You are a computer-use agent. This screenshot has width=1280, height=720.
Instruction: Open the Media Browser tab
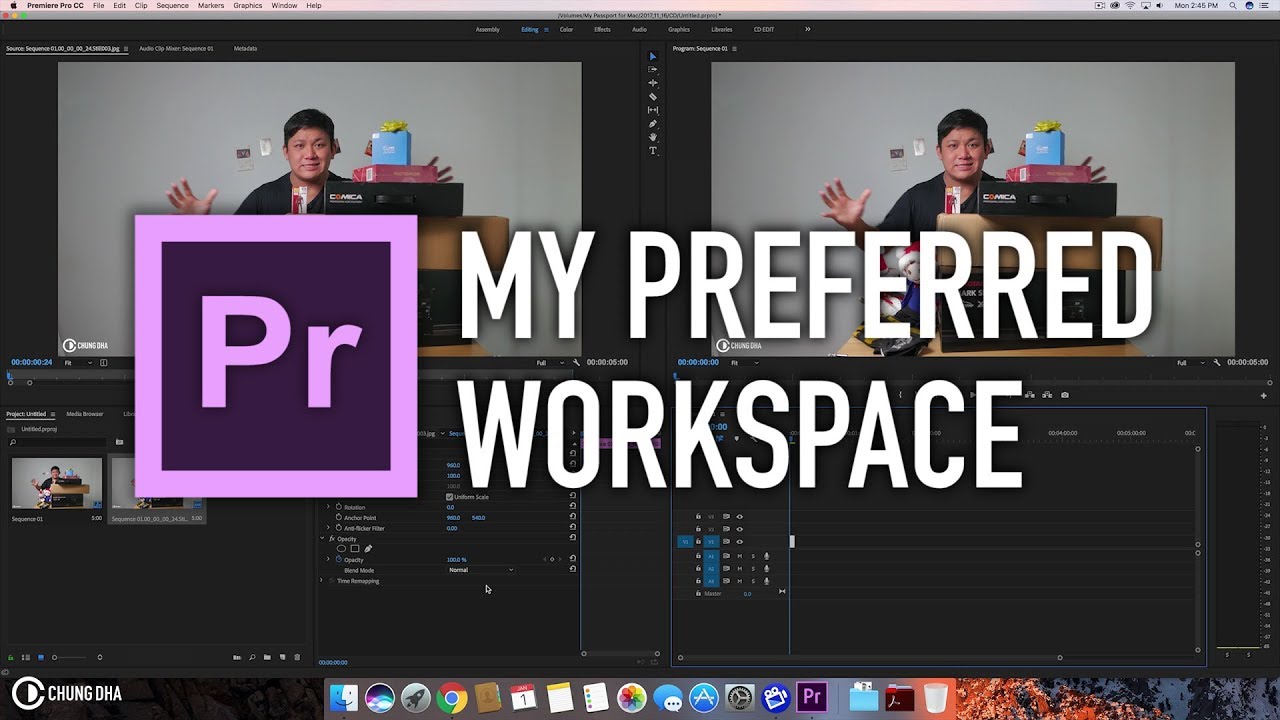(85, 413)
